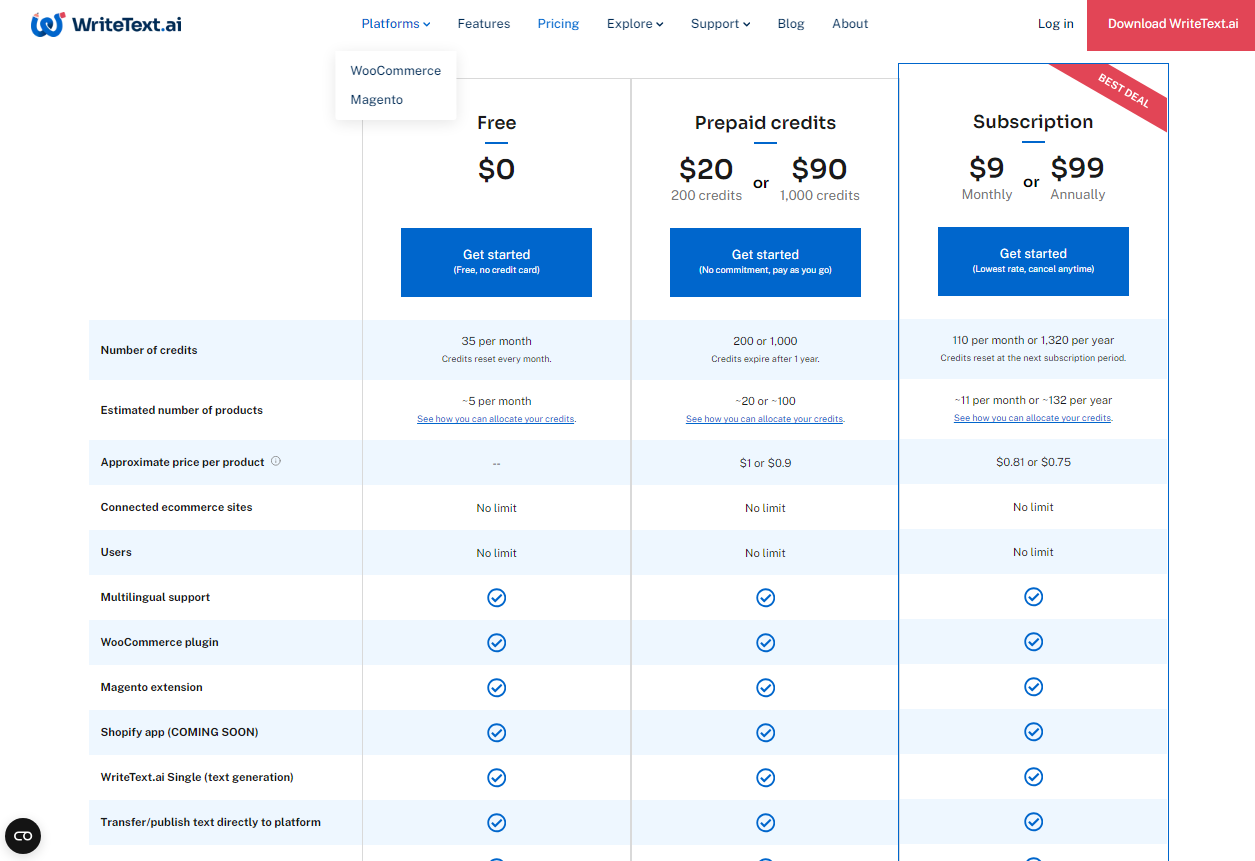Open credit allocation link in Prepaid credits column
This screenshot has width=1255, height=861.
(765, 420)
